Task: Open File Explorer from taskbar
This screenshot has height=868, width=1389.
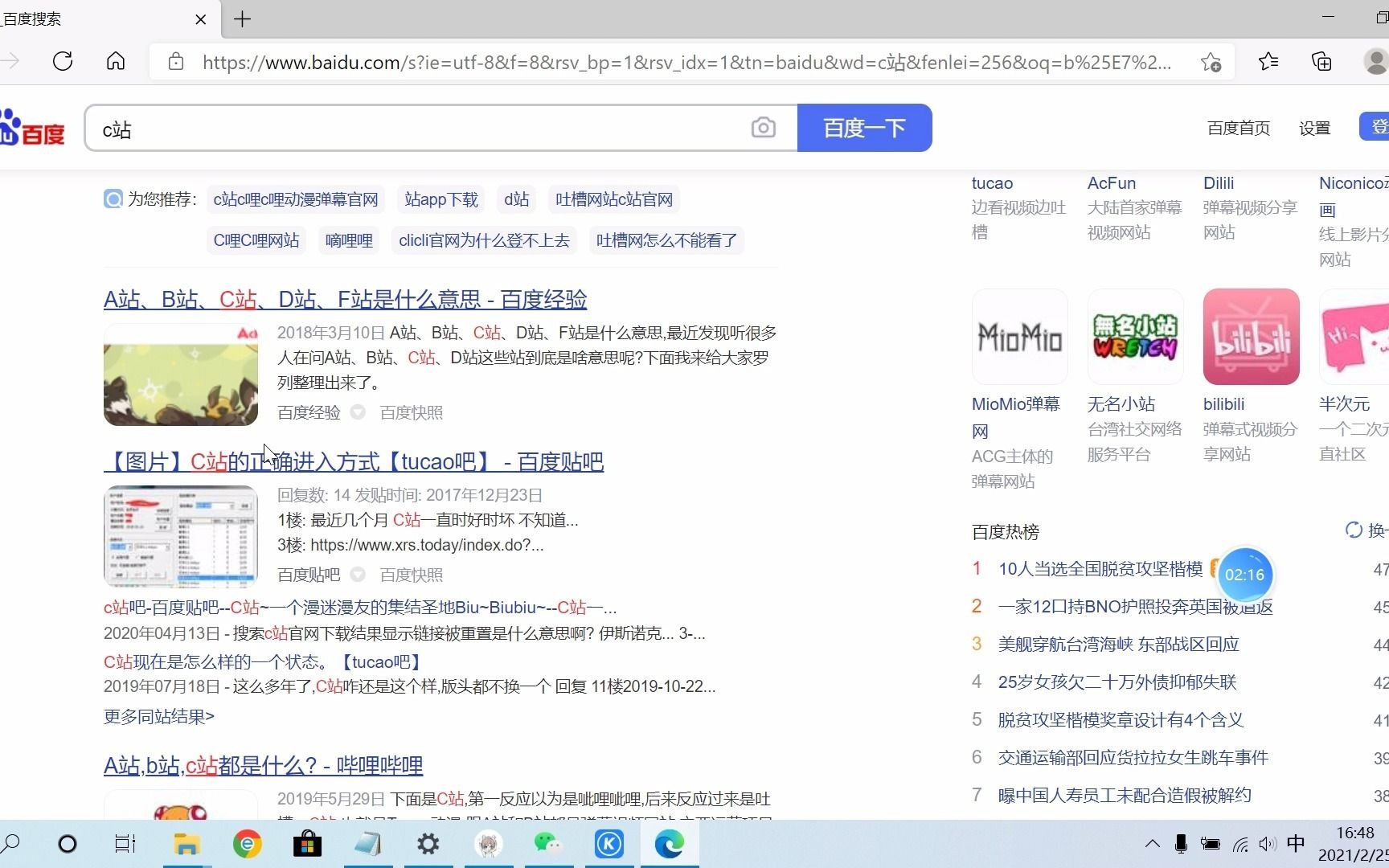Action: (186, 844)
